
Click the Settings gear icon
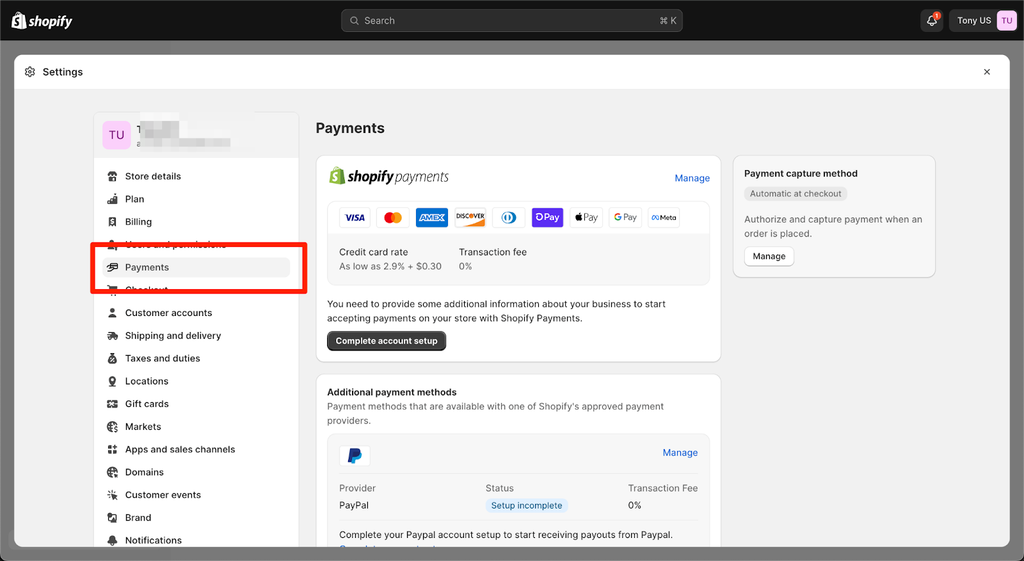click(x=30, y=72)
